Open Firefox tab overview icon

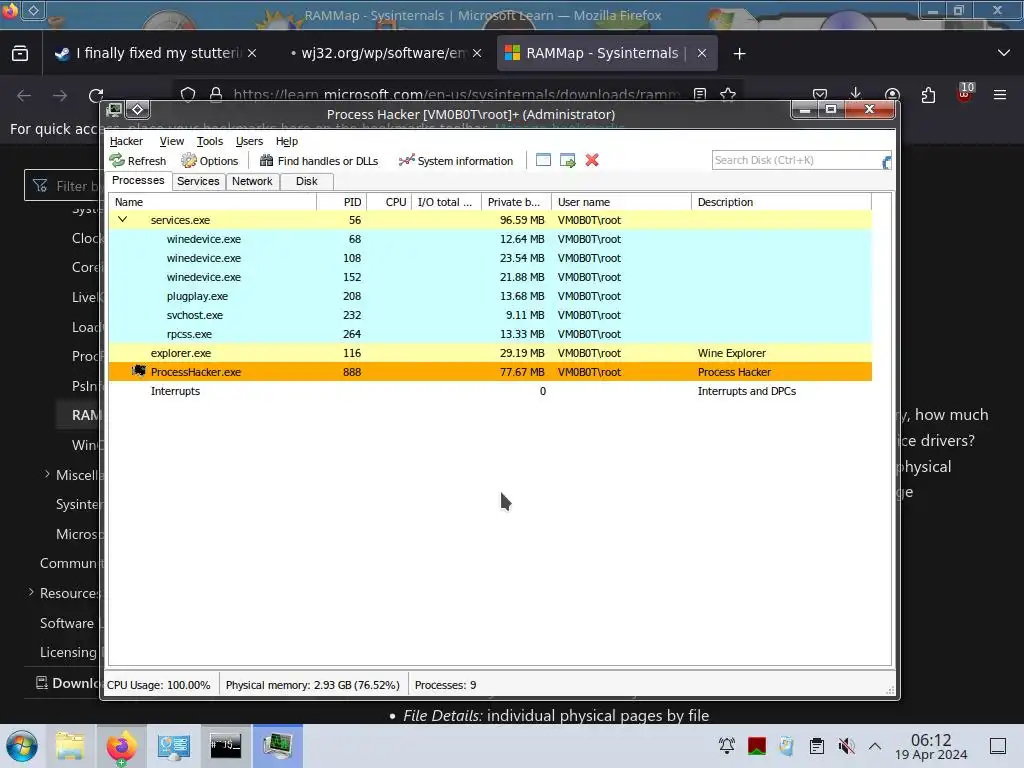tap(20, 54)
